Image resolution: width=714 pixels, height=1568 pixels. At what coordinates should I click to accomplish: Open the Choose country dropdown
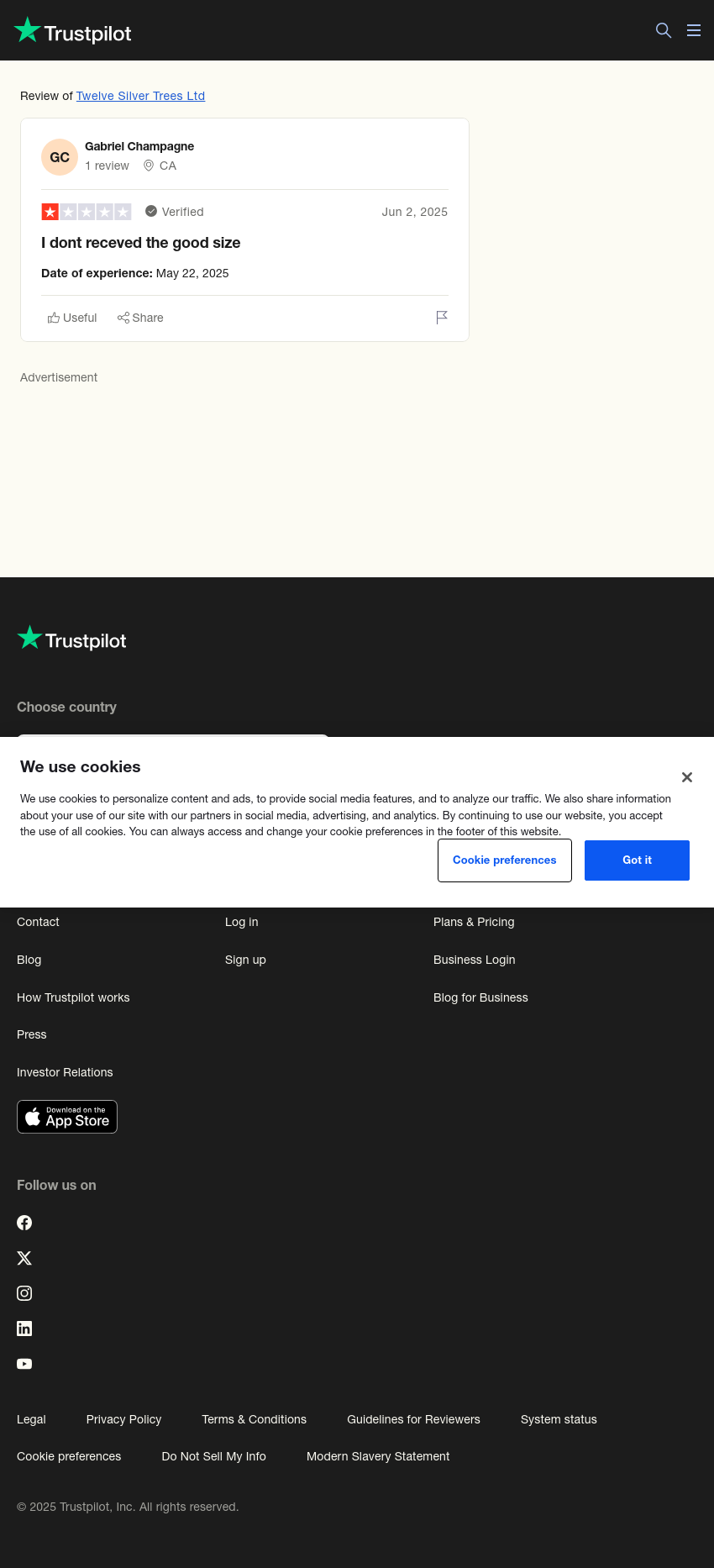(x=173, y=736)
